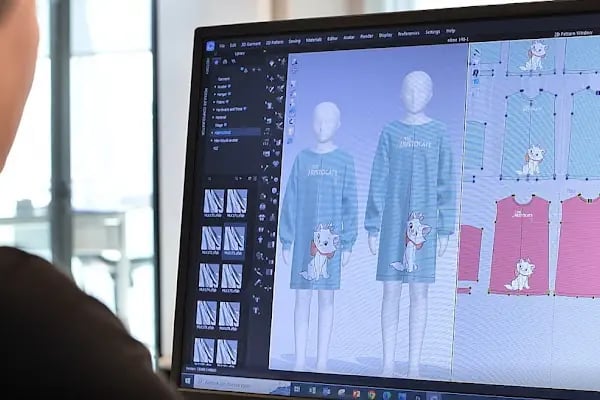The width and height of the screenshot is (600, 400).
Task: Open the File menu
Action: point(222,46)
